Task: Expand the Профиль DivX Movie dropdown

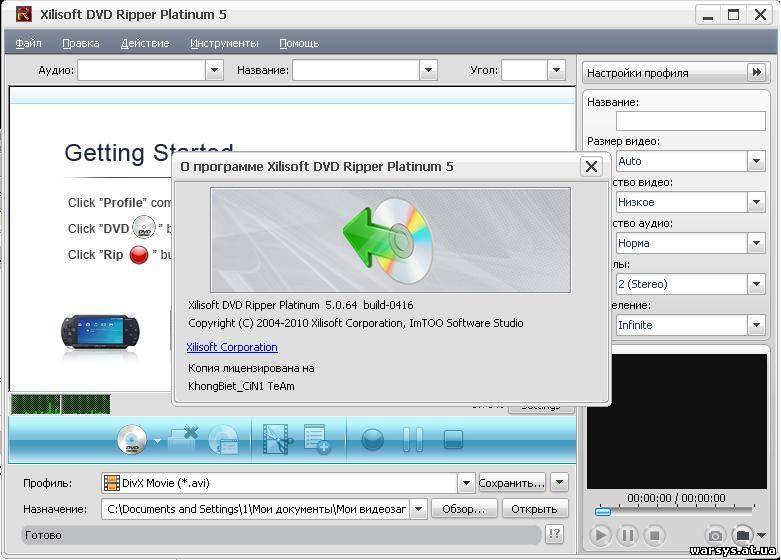Action: pyautogui.click(x=466, y=483)
